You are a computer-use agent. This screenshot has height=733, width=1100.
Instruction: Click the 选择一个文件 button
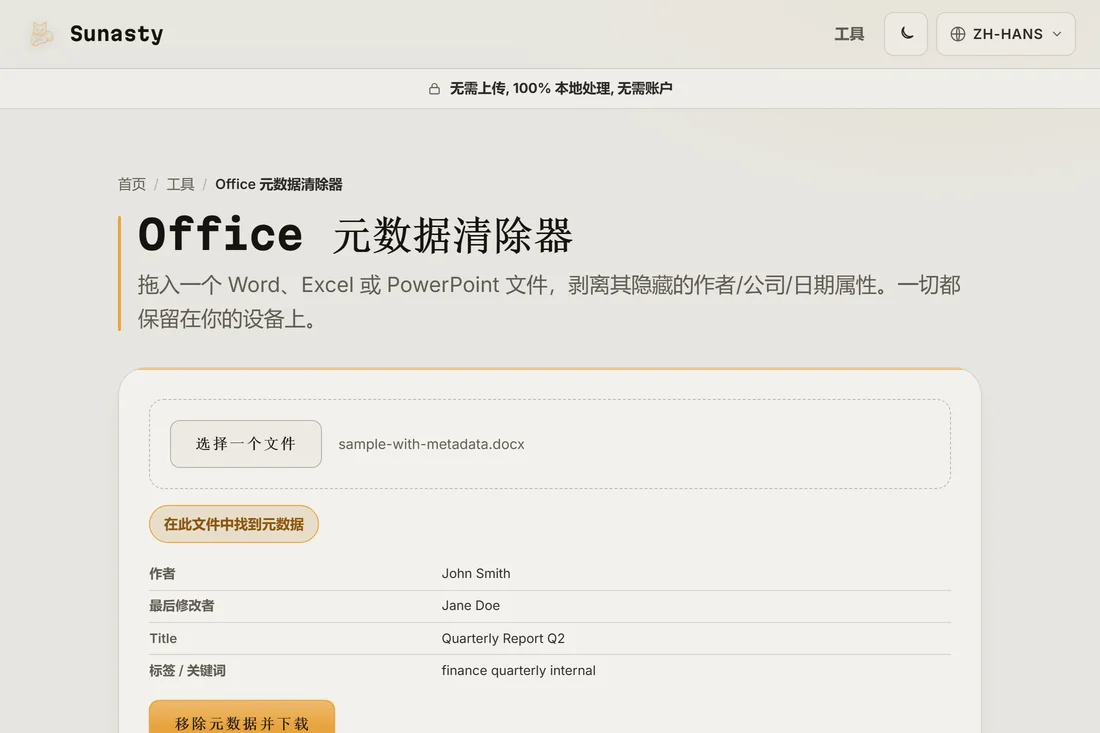click(x=246, y=444)
